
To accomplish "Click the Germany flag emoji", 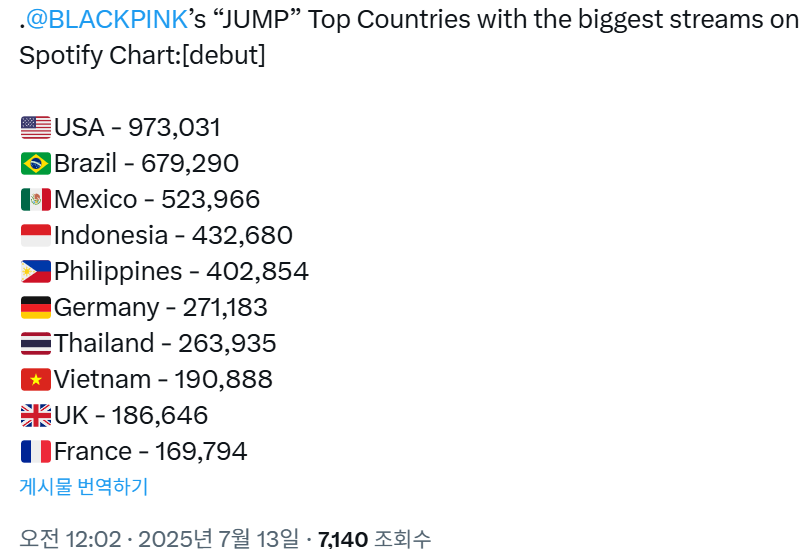I will [36, 307].
